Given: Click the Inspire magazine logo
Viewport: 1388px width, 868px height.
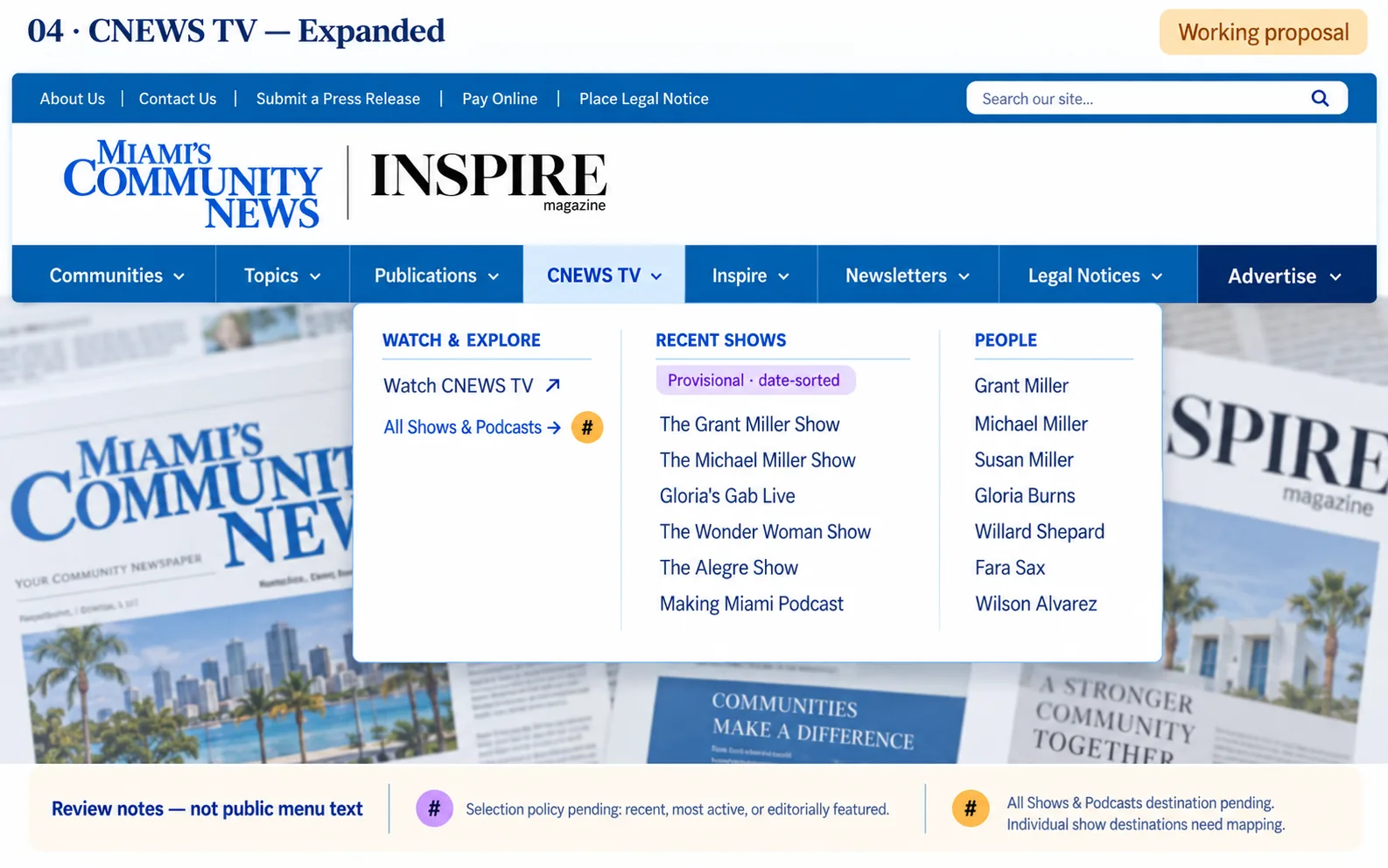Looking at the screenshot, I should point(488,181).
